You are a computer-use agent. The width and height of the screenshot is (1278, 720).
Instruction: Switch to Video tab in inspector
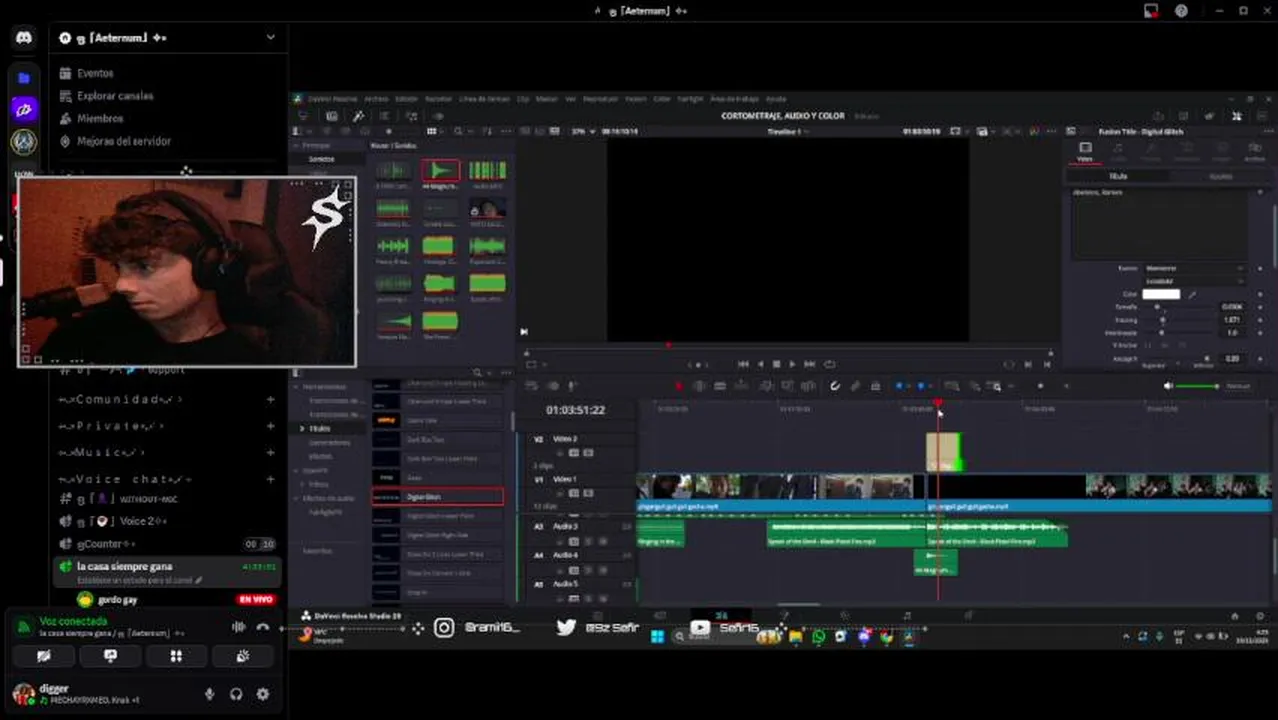pos(1085,151)
